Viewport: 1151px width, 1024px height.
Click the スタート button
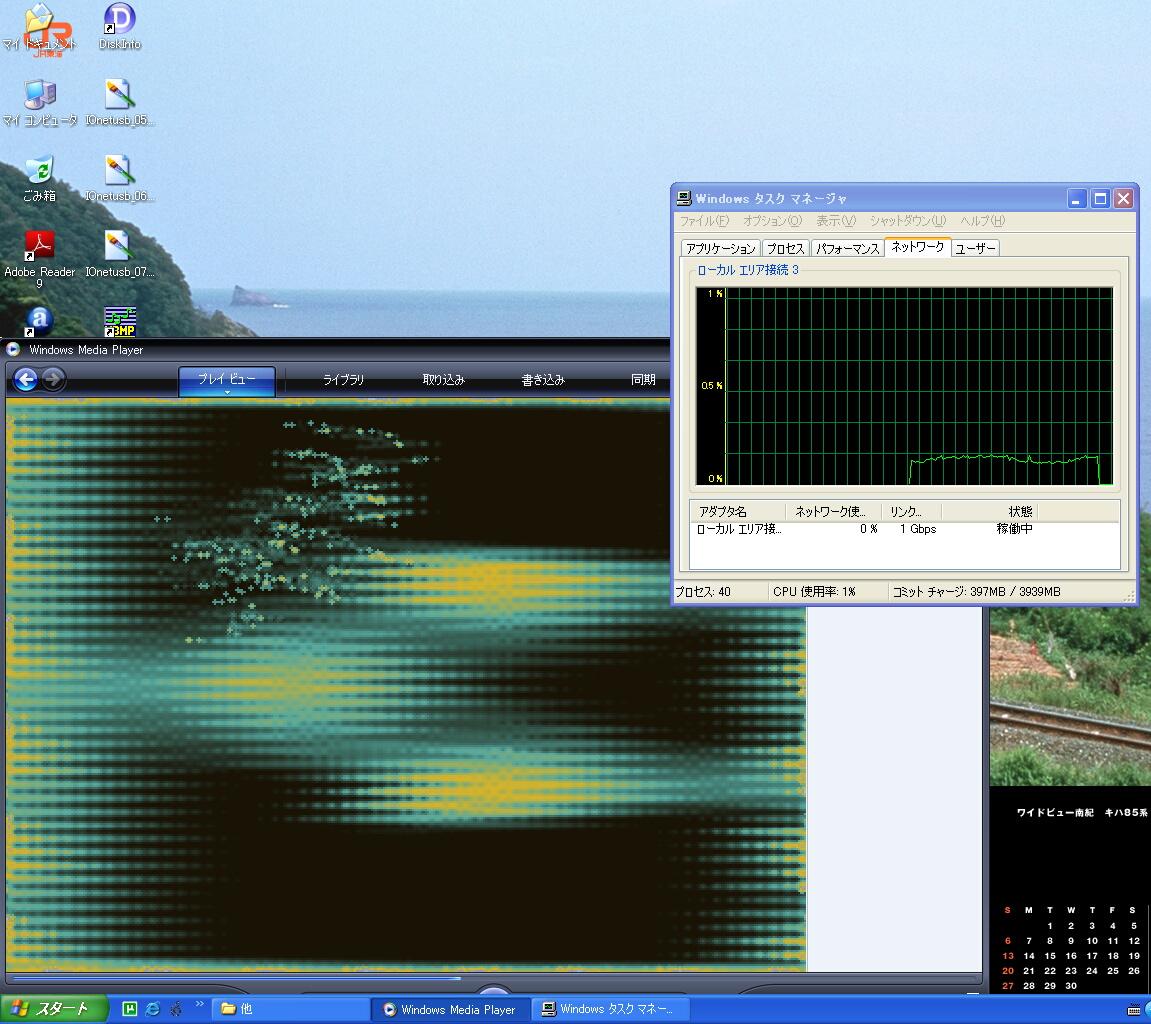[x=50, y=1009]
